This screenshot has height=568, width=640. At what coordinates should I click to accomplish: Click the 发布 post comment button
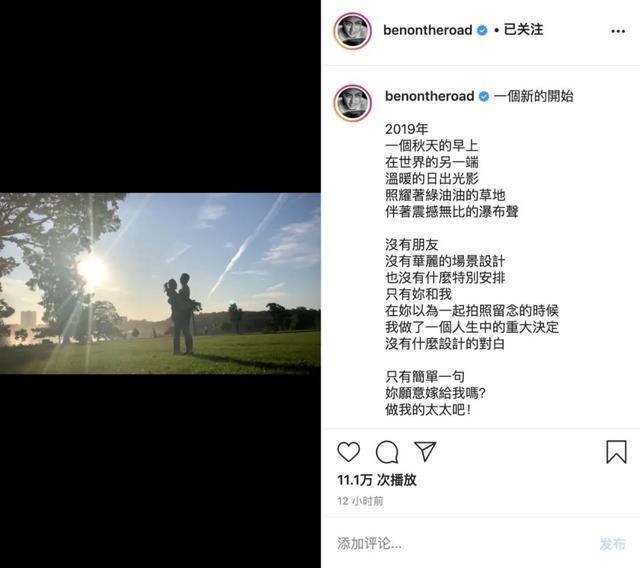612,544
